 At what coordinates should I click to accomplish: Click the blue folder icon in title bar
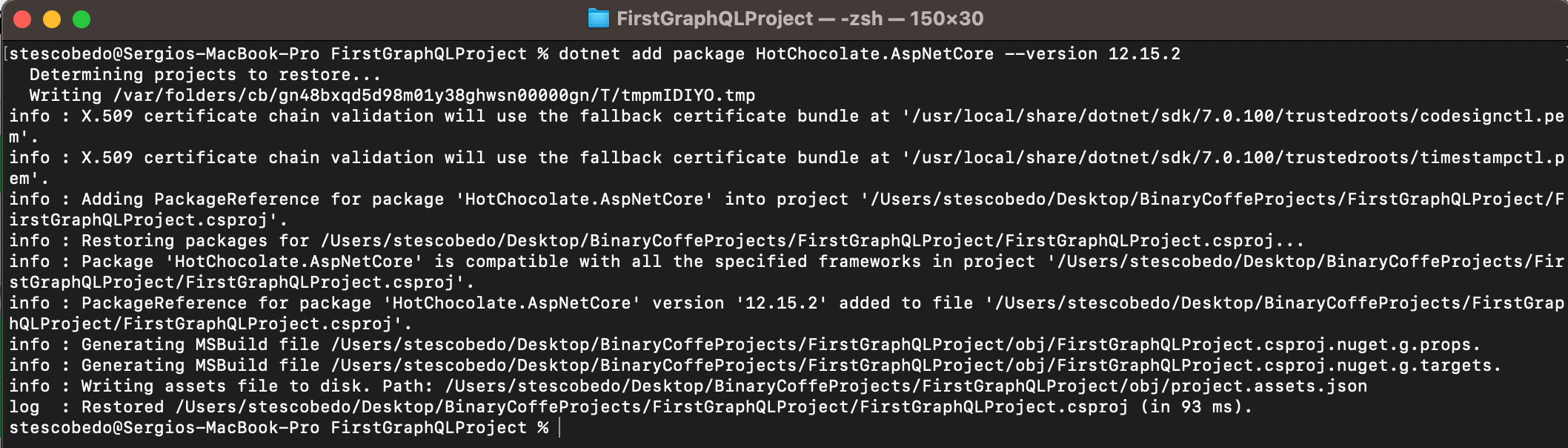point(598,18)
